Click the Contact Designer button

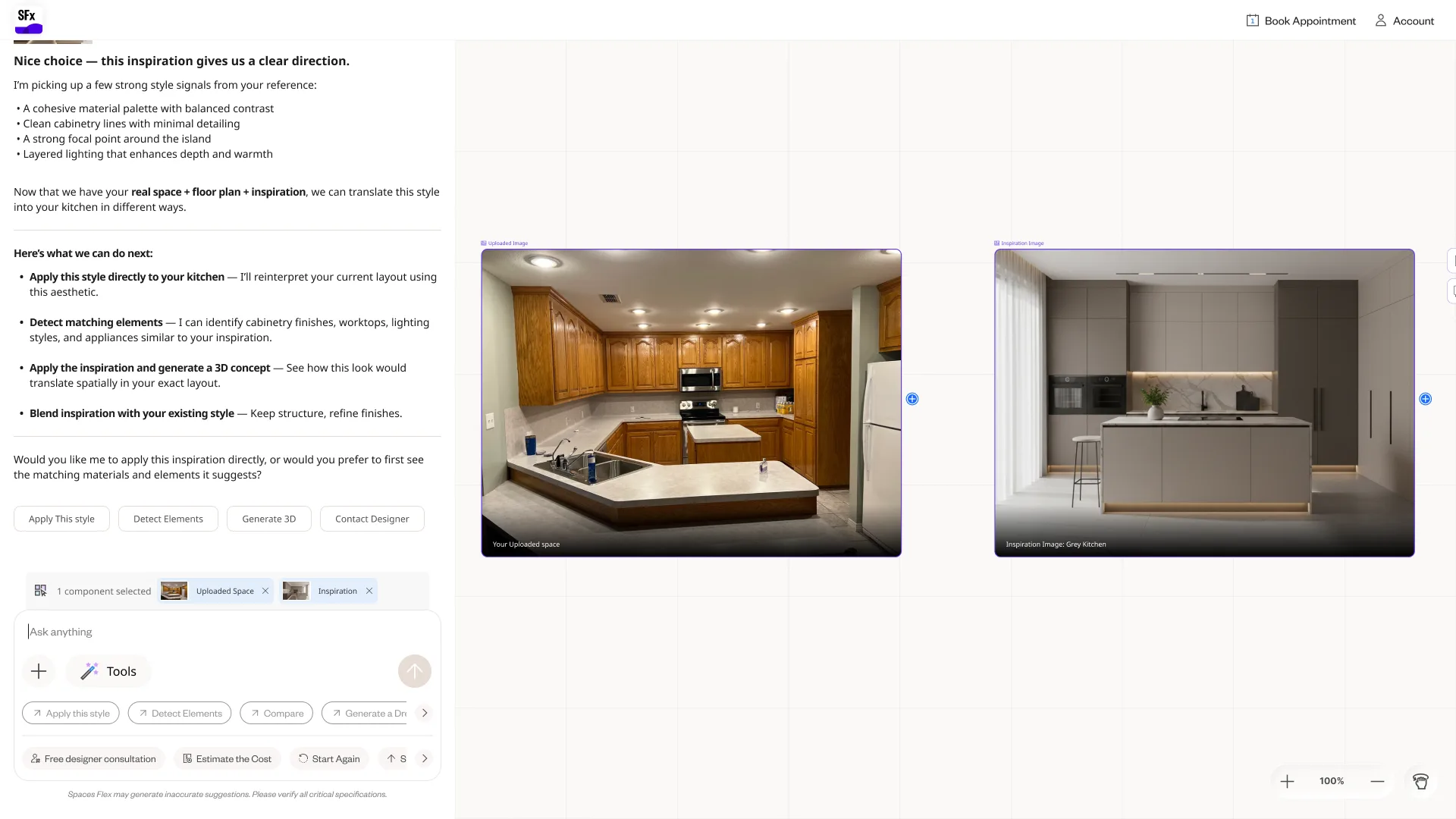(x=372, y=519)
